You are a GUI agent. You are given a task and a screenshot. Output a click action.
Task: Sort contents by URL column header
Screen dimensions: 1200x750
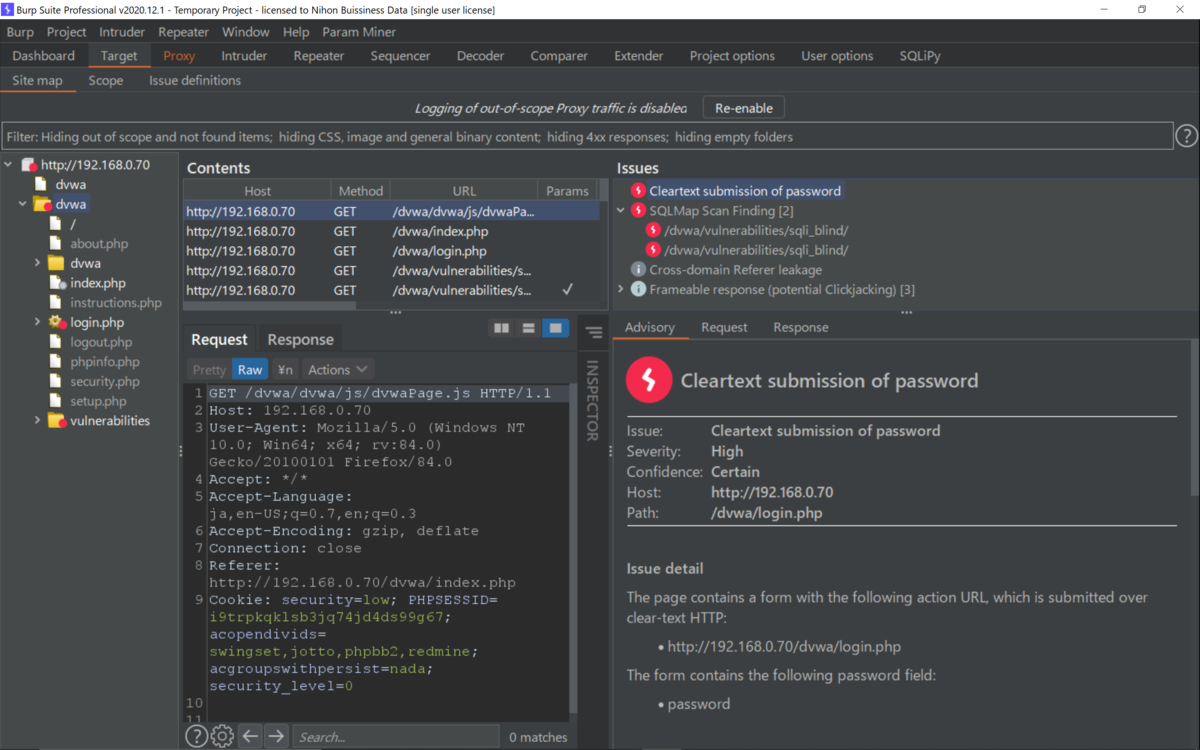coord(464,191)
